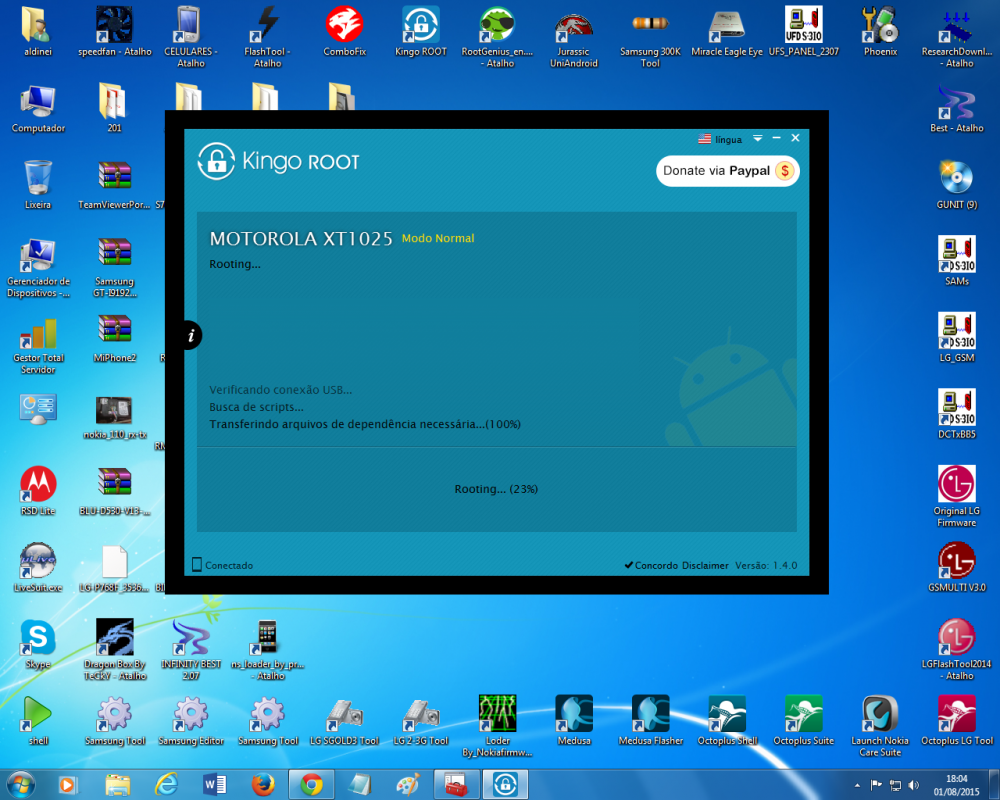Open the língua language selector
The image size is (1000, 800).
coord(720,139)
